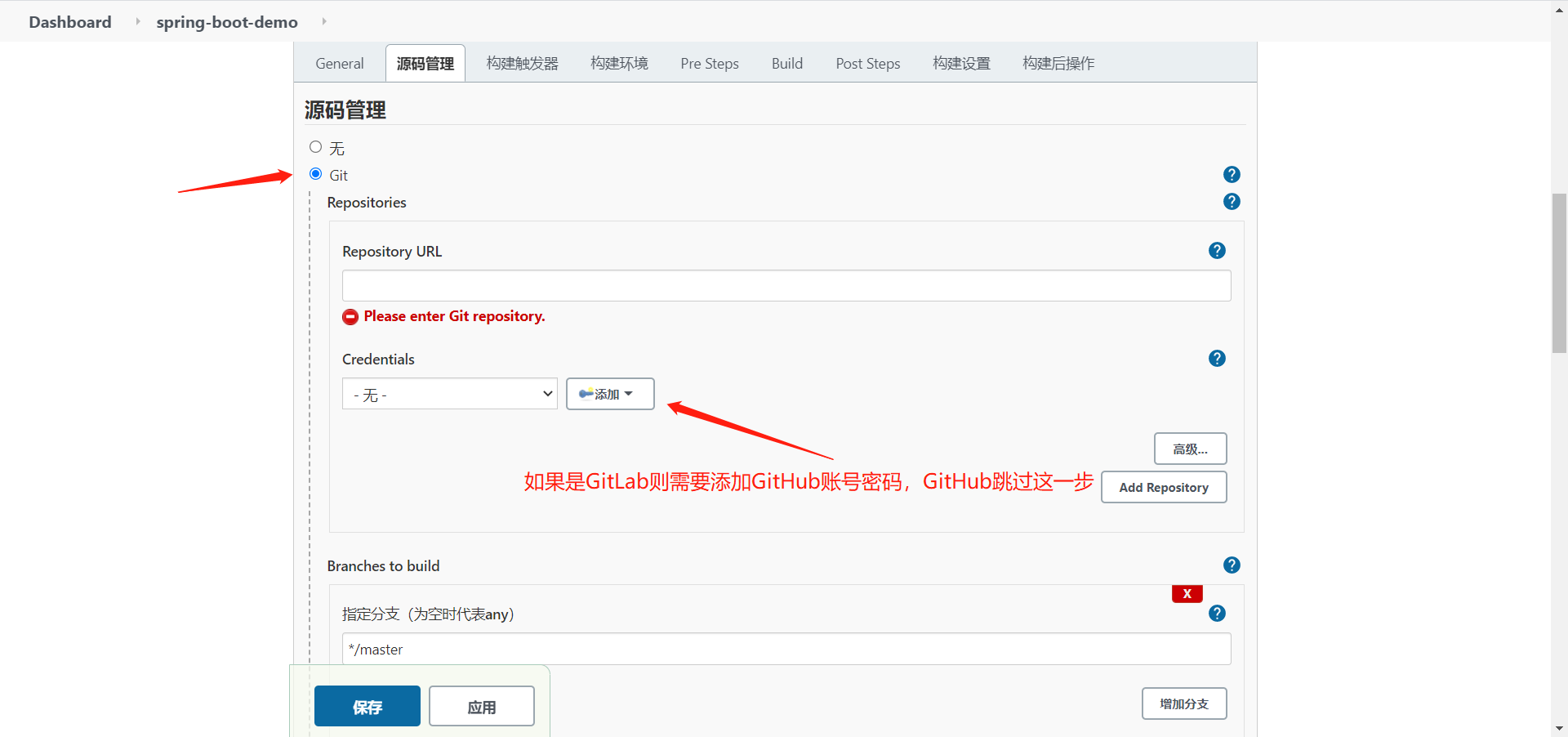
Task: Click the 增加分支 add branch button
Action: coord(1184,703)
